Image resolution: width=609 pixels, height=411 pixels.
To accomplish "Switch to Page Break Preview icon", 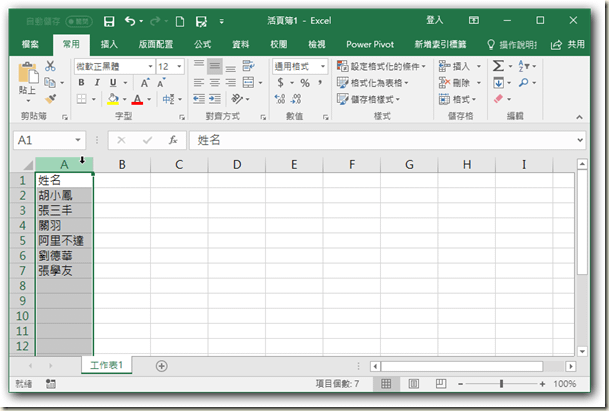I will point(441,384).
